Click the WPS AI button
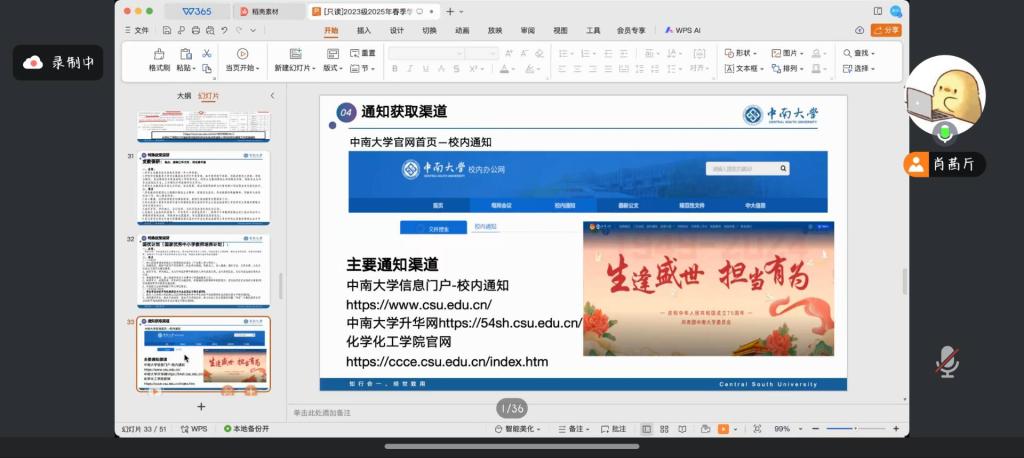The image size is (1024, 458). click(682, 31)
